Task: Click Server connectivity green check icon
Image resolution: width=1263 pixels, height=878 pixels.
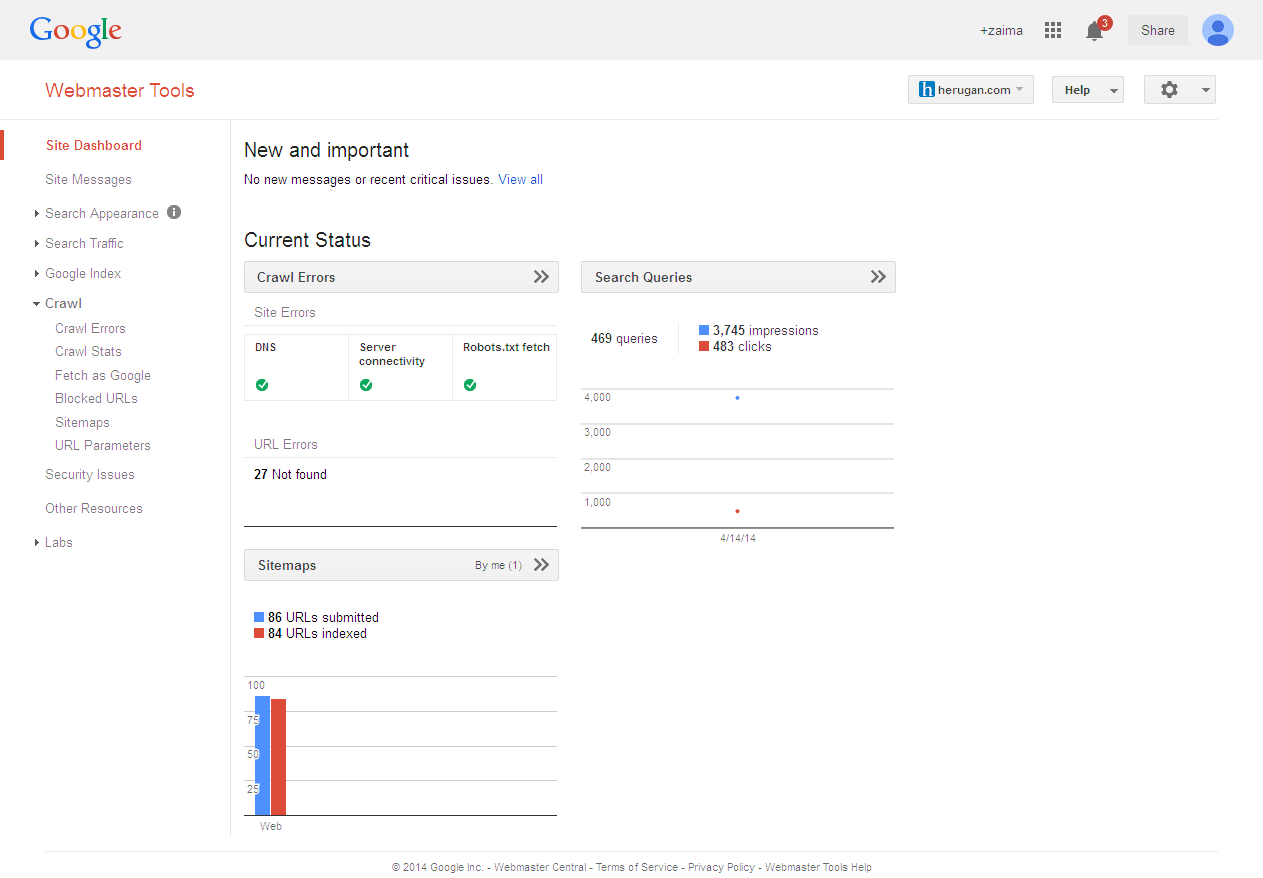Action: (x=366, y=385)
